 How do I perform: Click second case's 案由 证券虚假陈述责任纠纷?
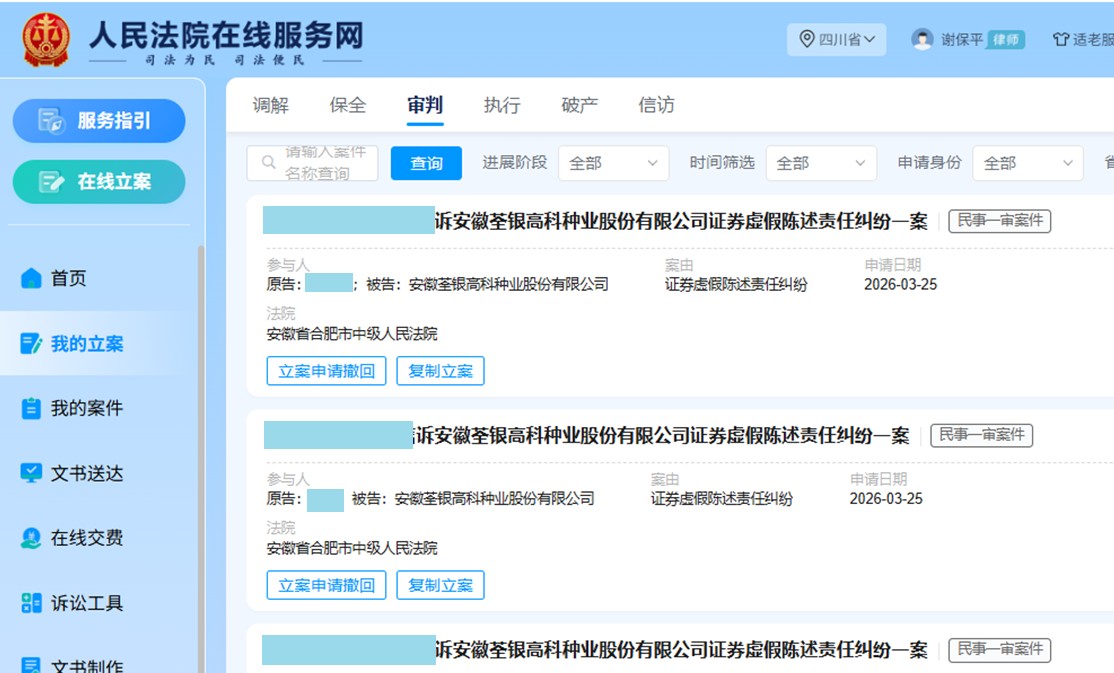[x=722, y=499]
